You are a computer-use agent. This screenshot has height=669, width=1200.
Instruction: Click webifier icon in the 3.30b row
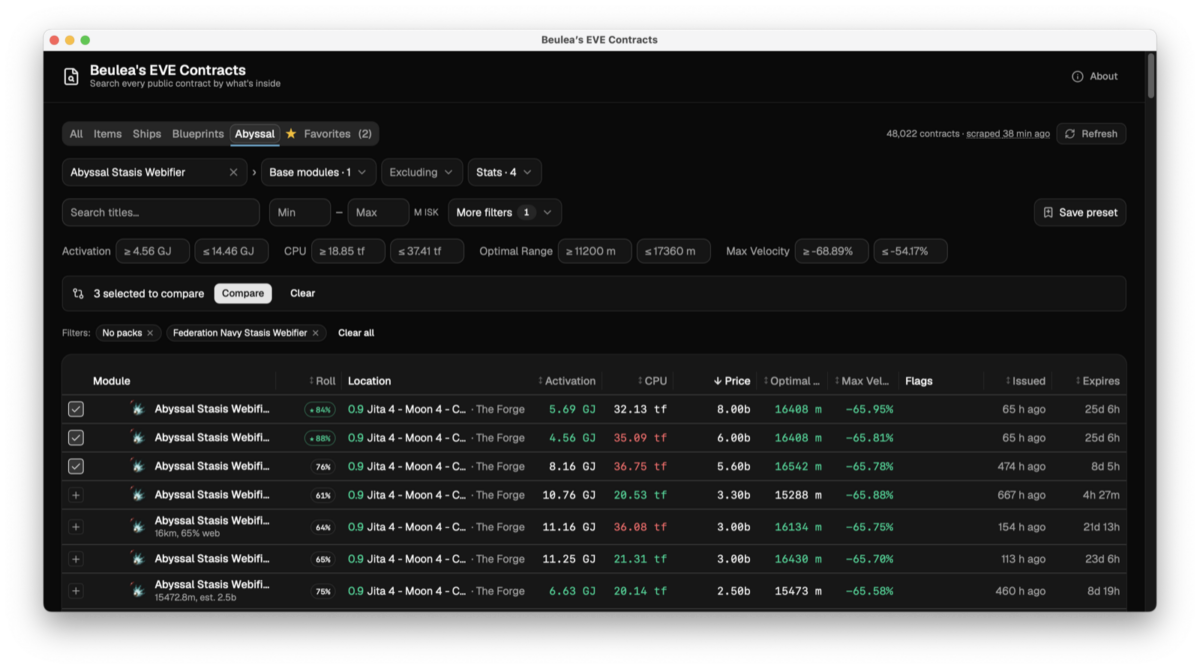coord(137,495)
